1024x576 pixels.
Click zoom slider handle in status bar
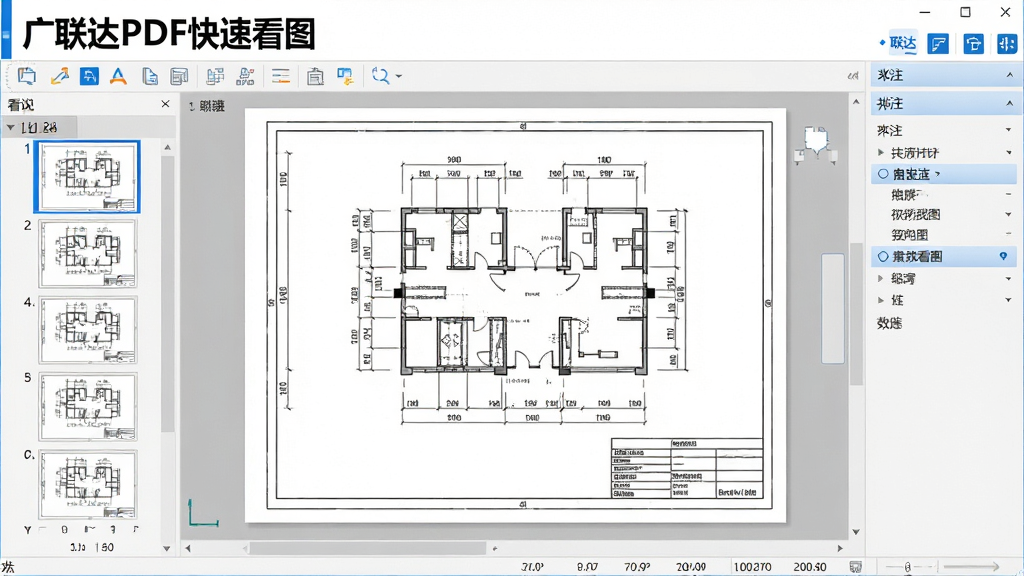907,567
